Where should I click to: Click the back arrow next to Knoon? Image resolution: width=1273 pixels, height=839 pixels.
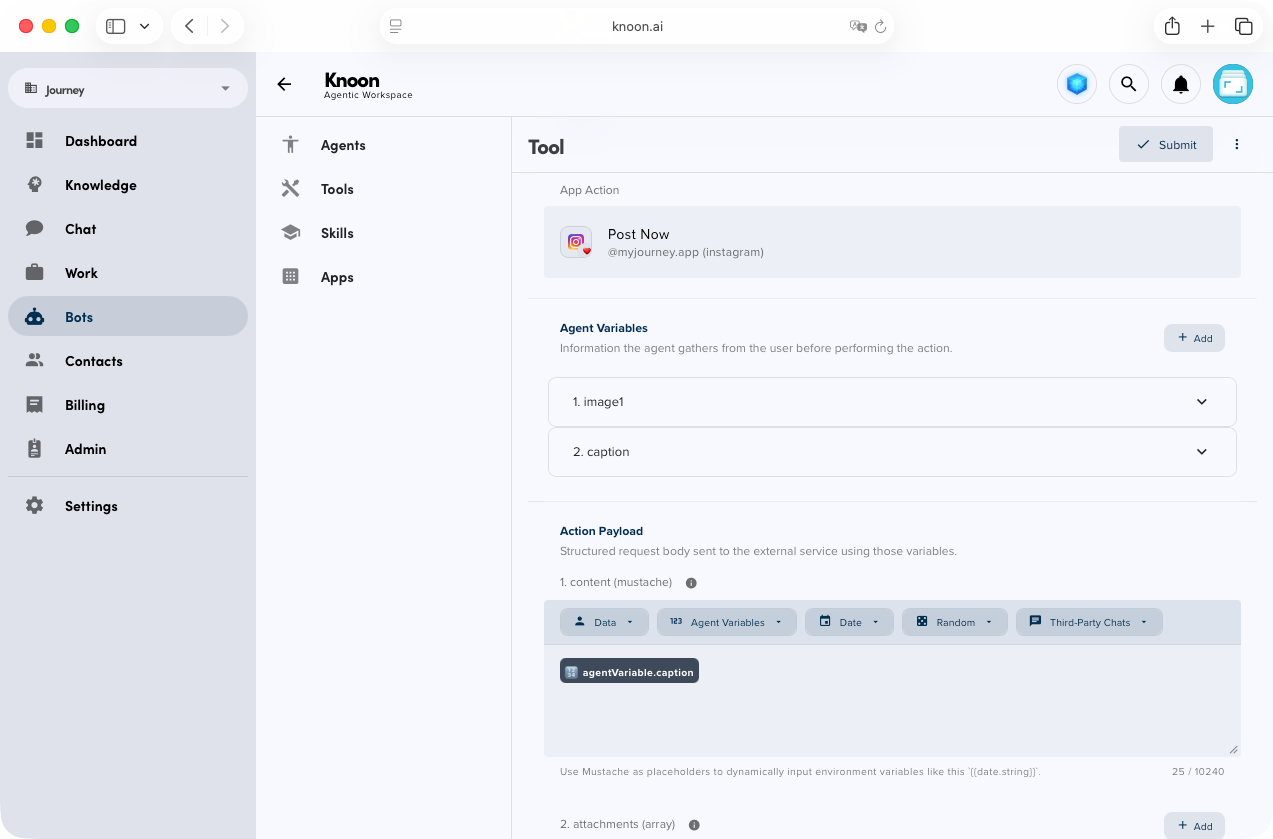click(284, 84)
